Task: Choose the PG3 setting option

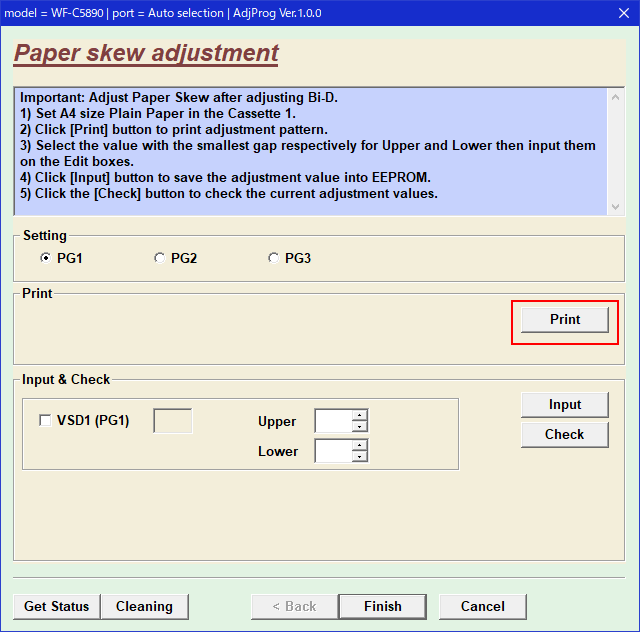Action: click(274, 258)
